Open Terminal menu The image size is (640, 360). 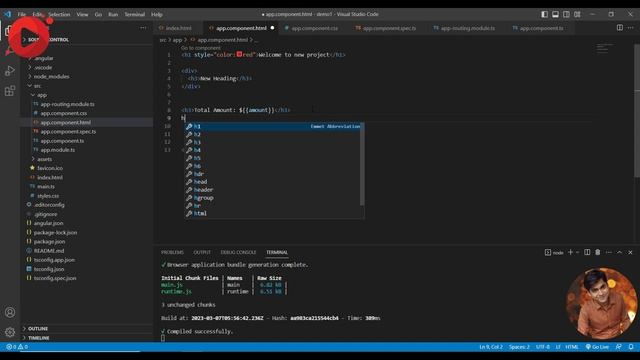click(135, 14)
